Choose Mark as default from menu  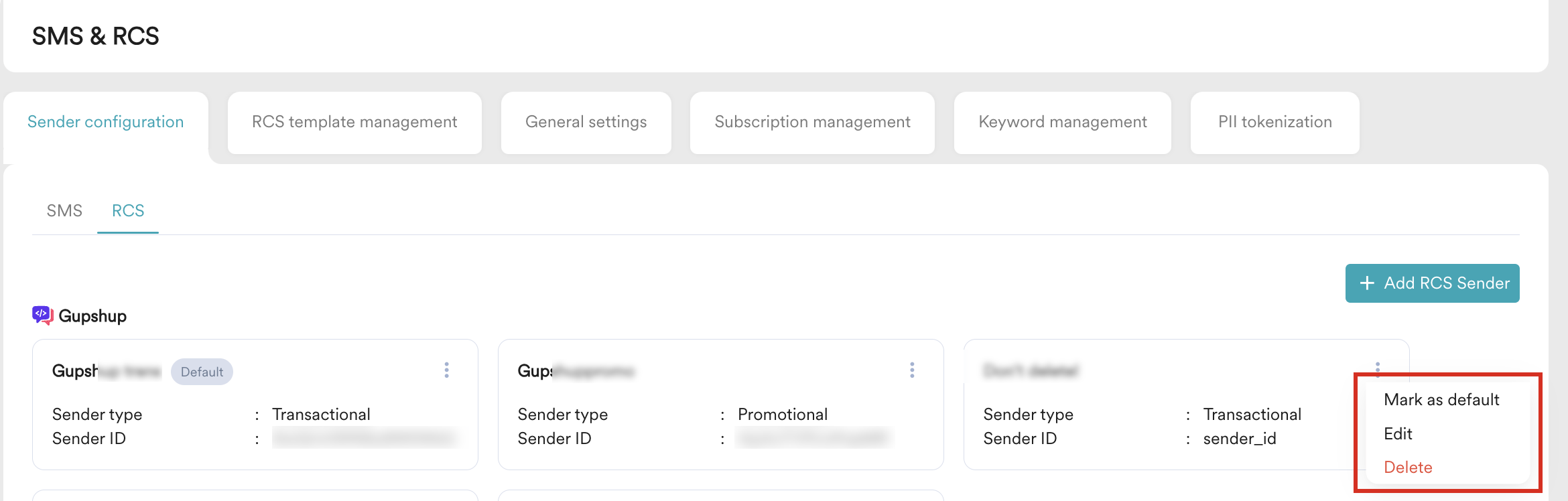[1441, 400]
